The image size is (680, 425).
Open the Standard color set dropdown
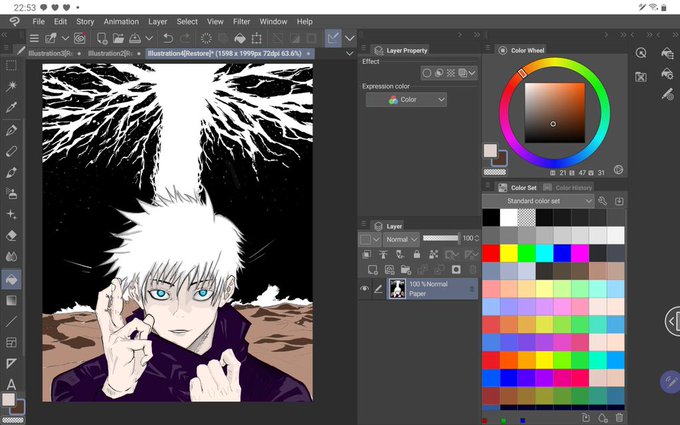point(538,201)
